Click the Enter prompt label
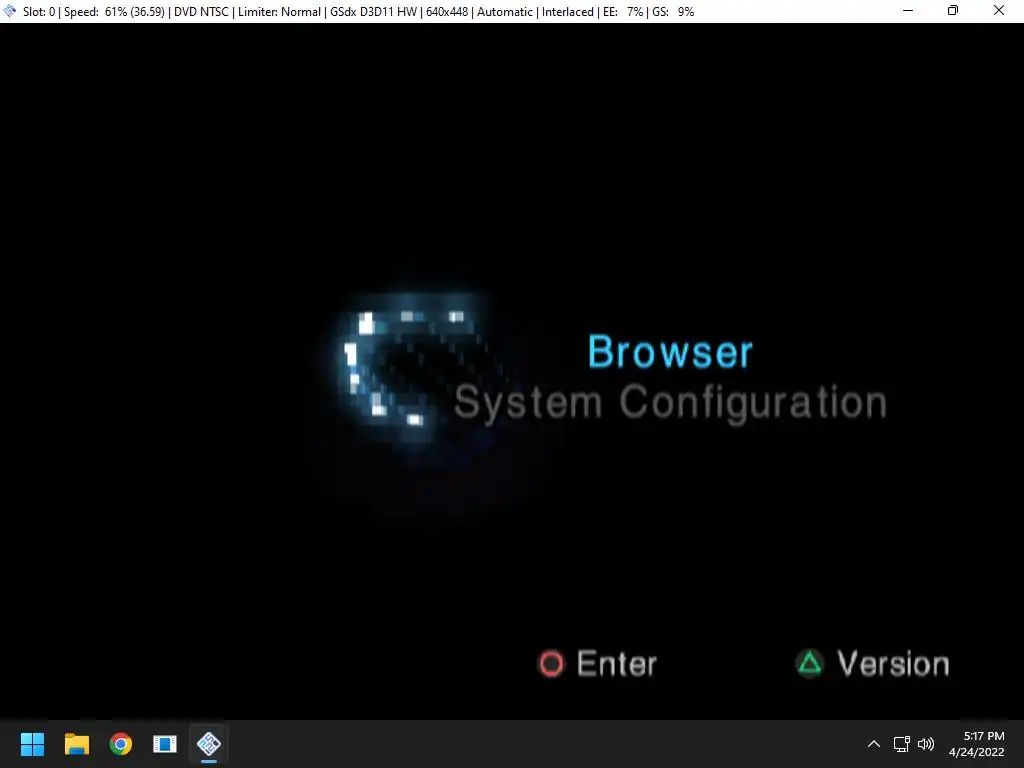1024x768 pixels. click(x=616, y=664)
